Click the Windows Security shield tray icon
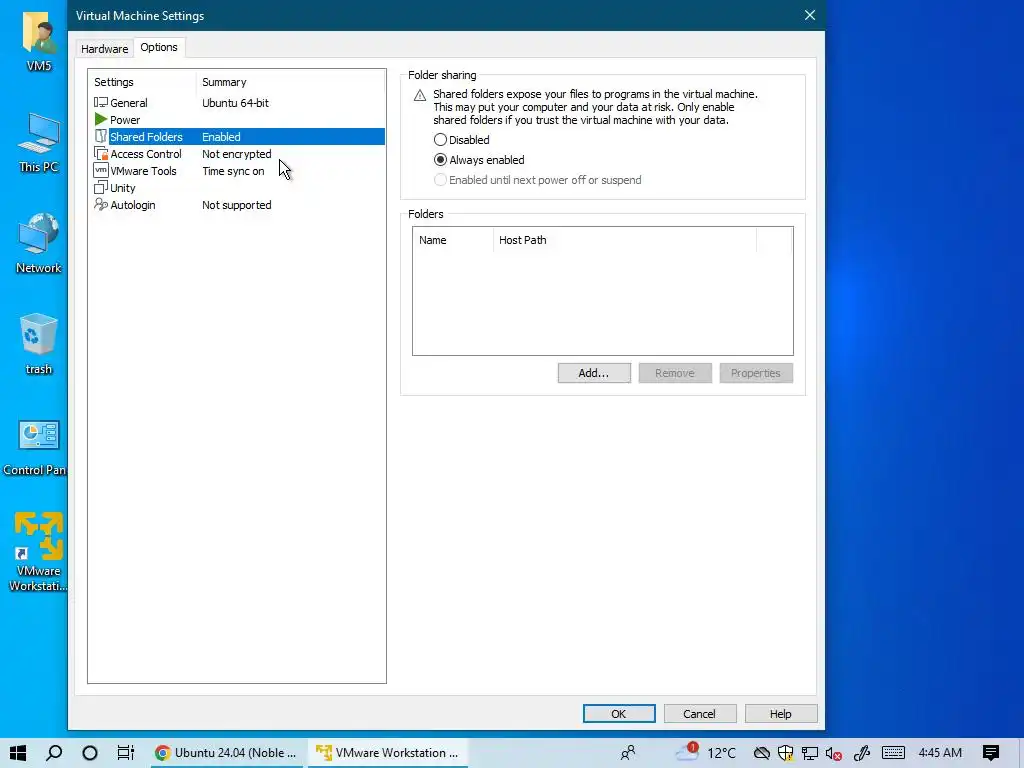The width and height of the screenshot is (1024, 768). [785, 753]
